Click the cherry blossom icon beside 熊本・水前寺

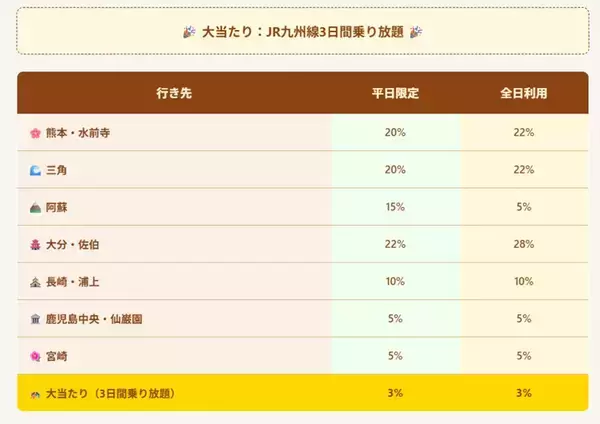tap(35, 133)
